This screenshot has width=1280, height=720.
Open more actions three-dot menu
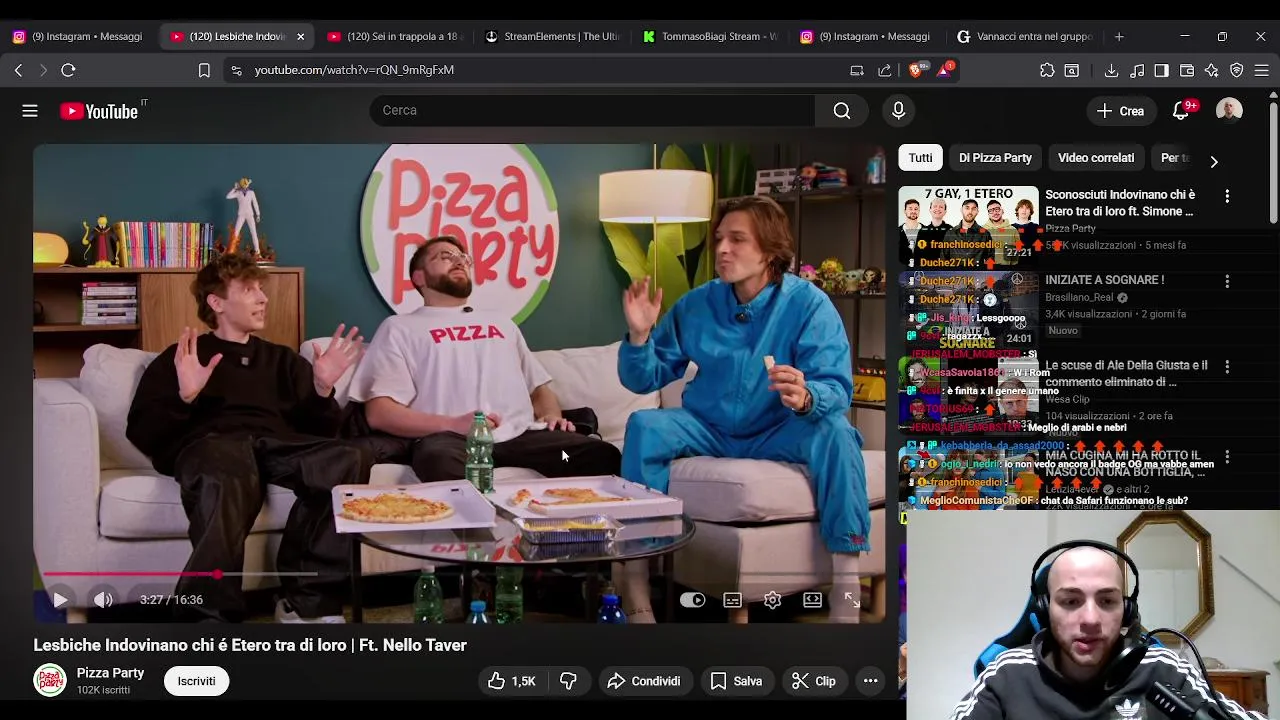coord(870,681)
